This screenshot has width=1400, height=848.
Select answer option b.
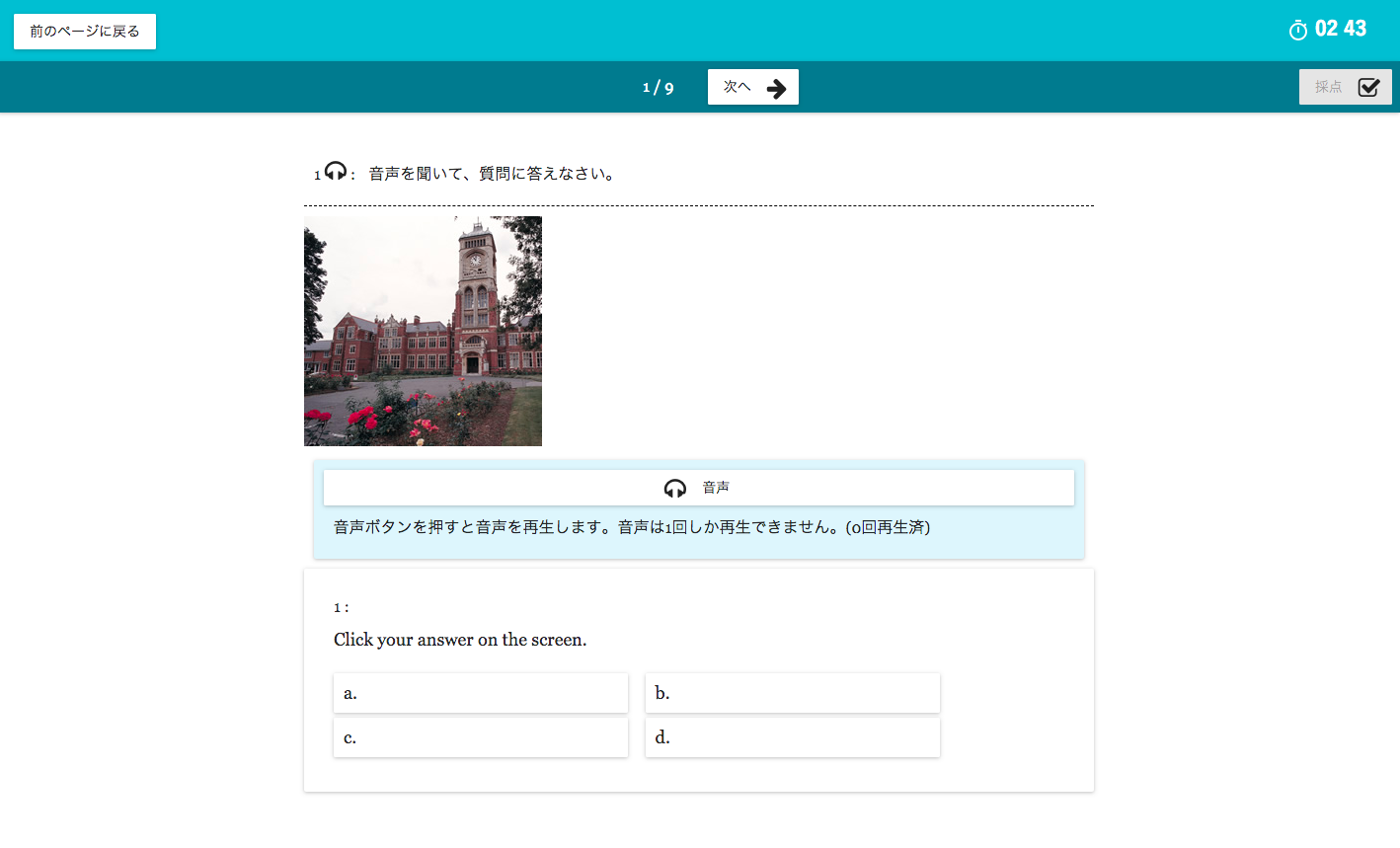pos(793,693)
